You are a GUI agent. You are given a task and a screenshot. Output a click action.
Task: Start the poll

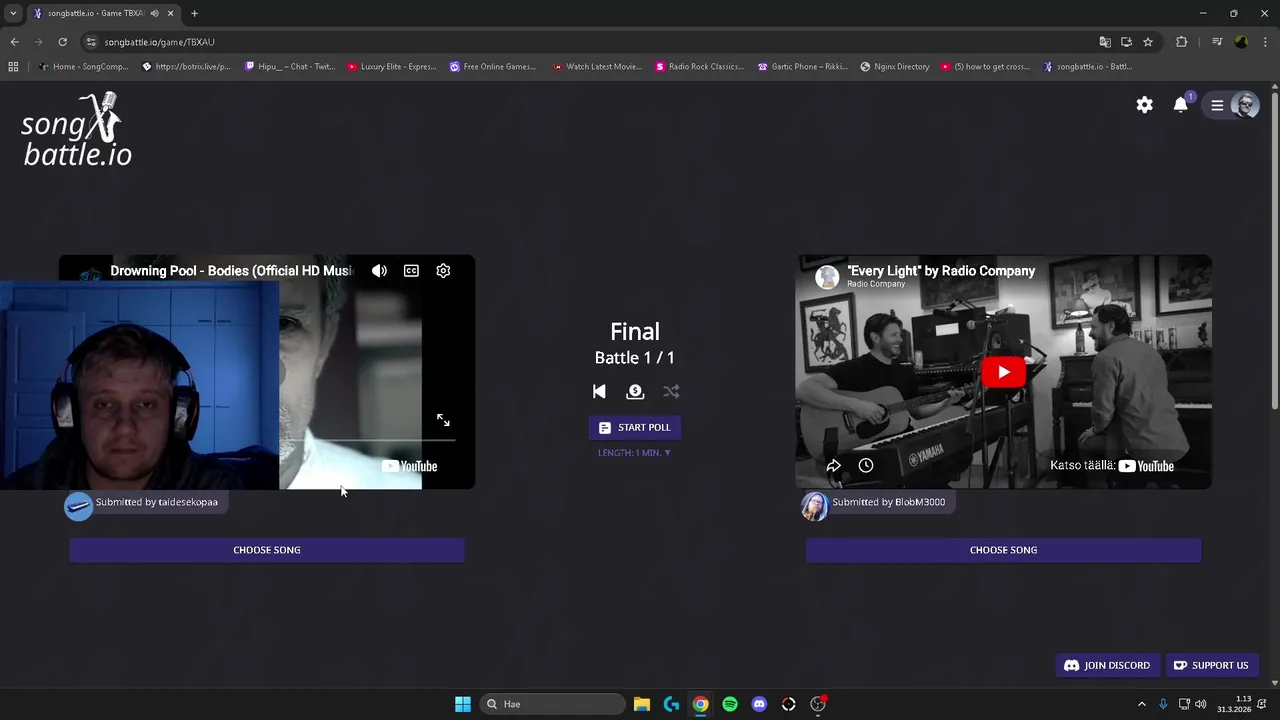(x=635, y=427)
